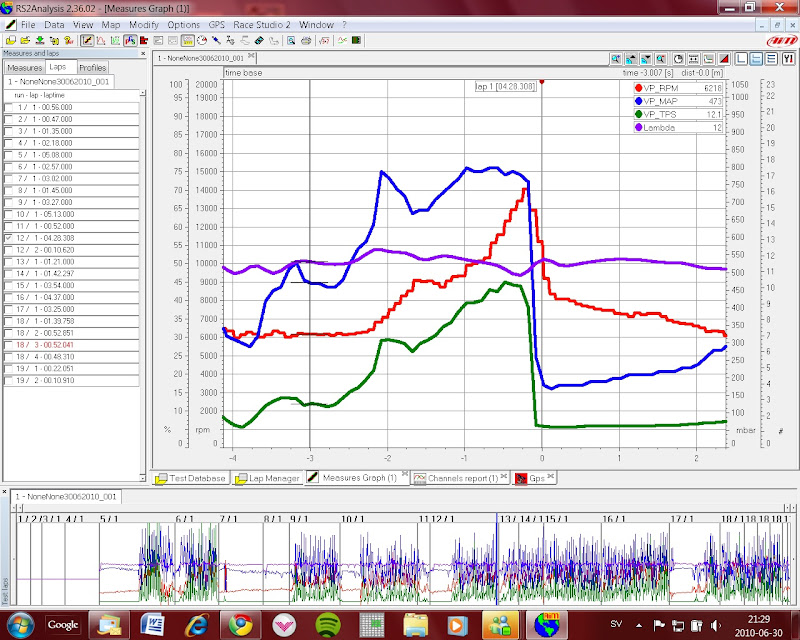The width and height of the screenshot is (800, 640).
Task: Click the VP_TPS legend entry
Action: click(x=678, y=115)
